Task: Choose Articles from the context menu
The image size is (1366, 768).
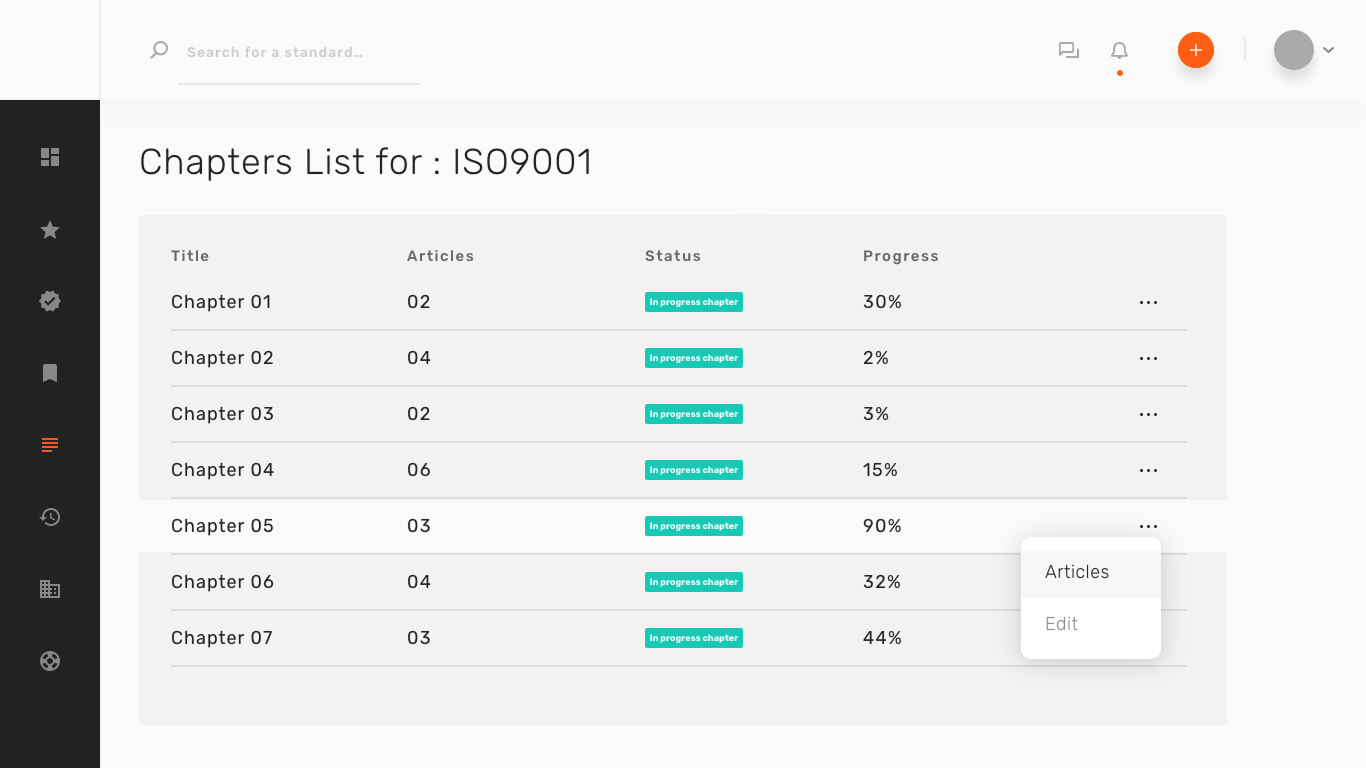Action: click(x=1077, y=572)
